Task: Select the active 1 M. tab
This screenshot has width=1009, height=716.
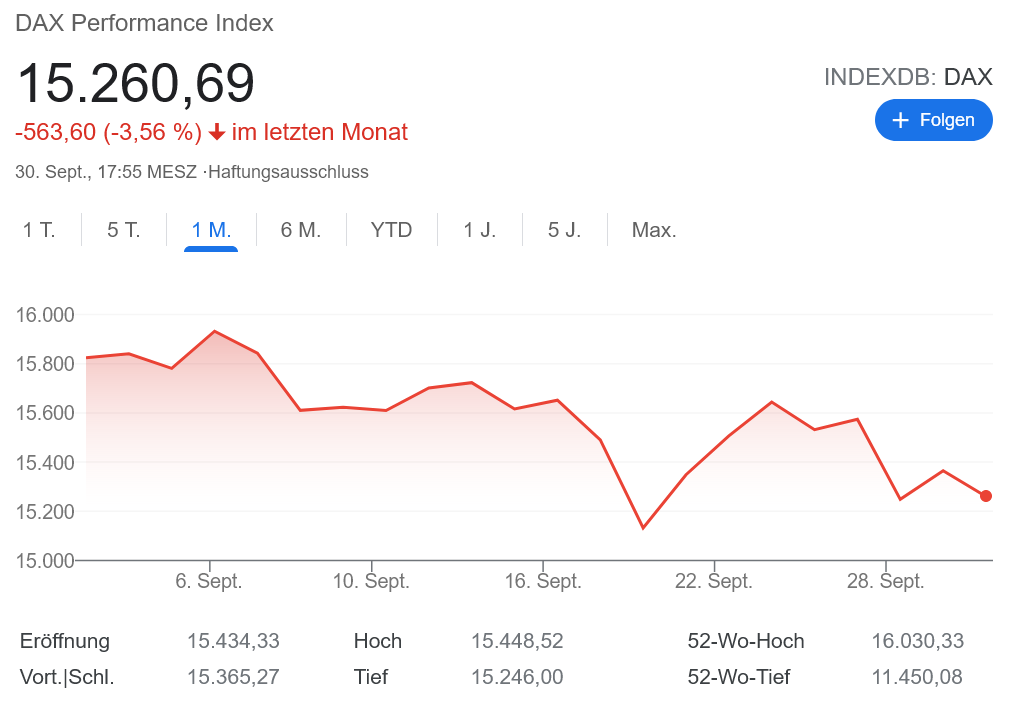Action: [211, 230]
